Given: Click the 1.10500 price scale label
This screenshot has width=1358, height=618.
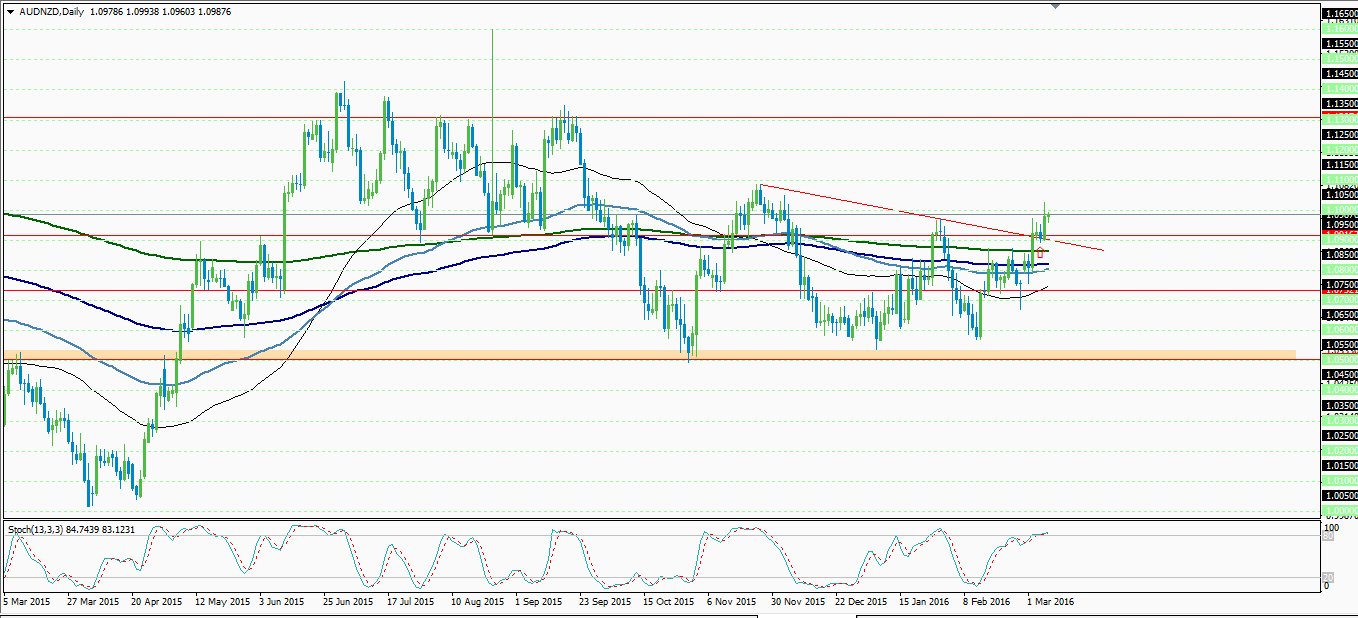Looking at the screenshot, I should [x=1340, y=195].
